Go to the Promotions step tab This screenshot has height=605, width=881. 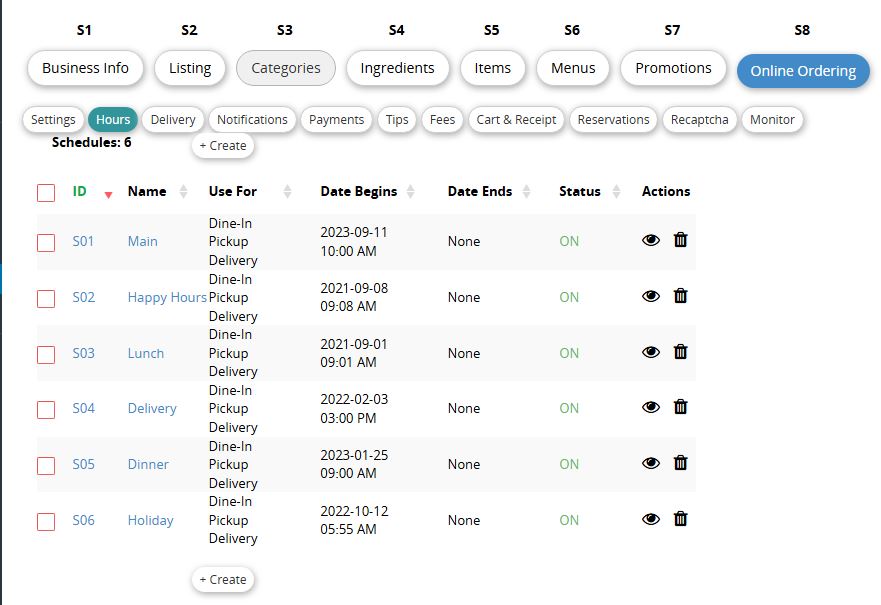pos(672,69)
